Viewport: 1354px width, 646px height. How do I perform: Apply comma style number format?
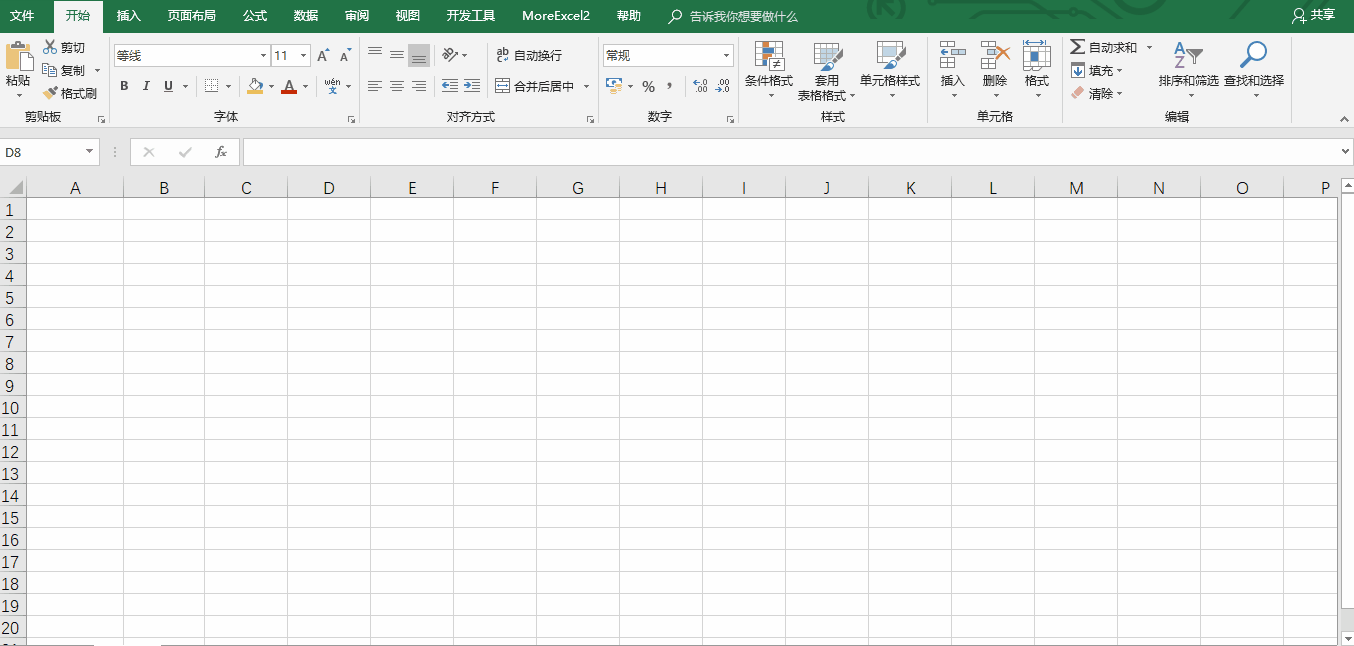[669, 86]
